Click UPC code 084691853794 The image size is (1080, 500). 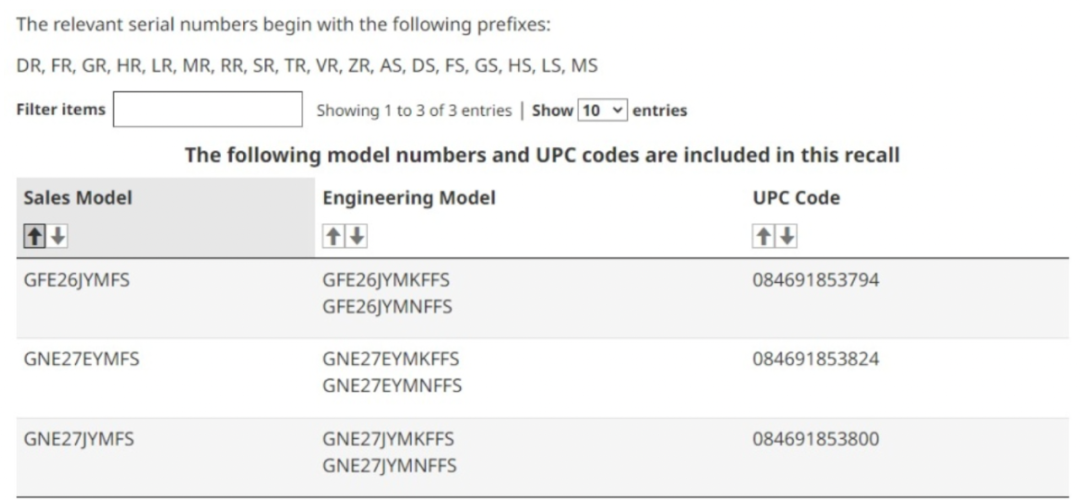coord(815,280)
